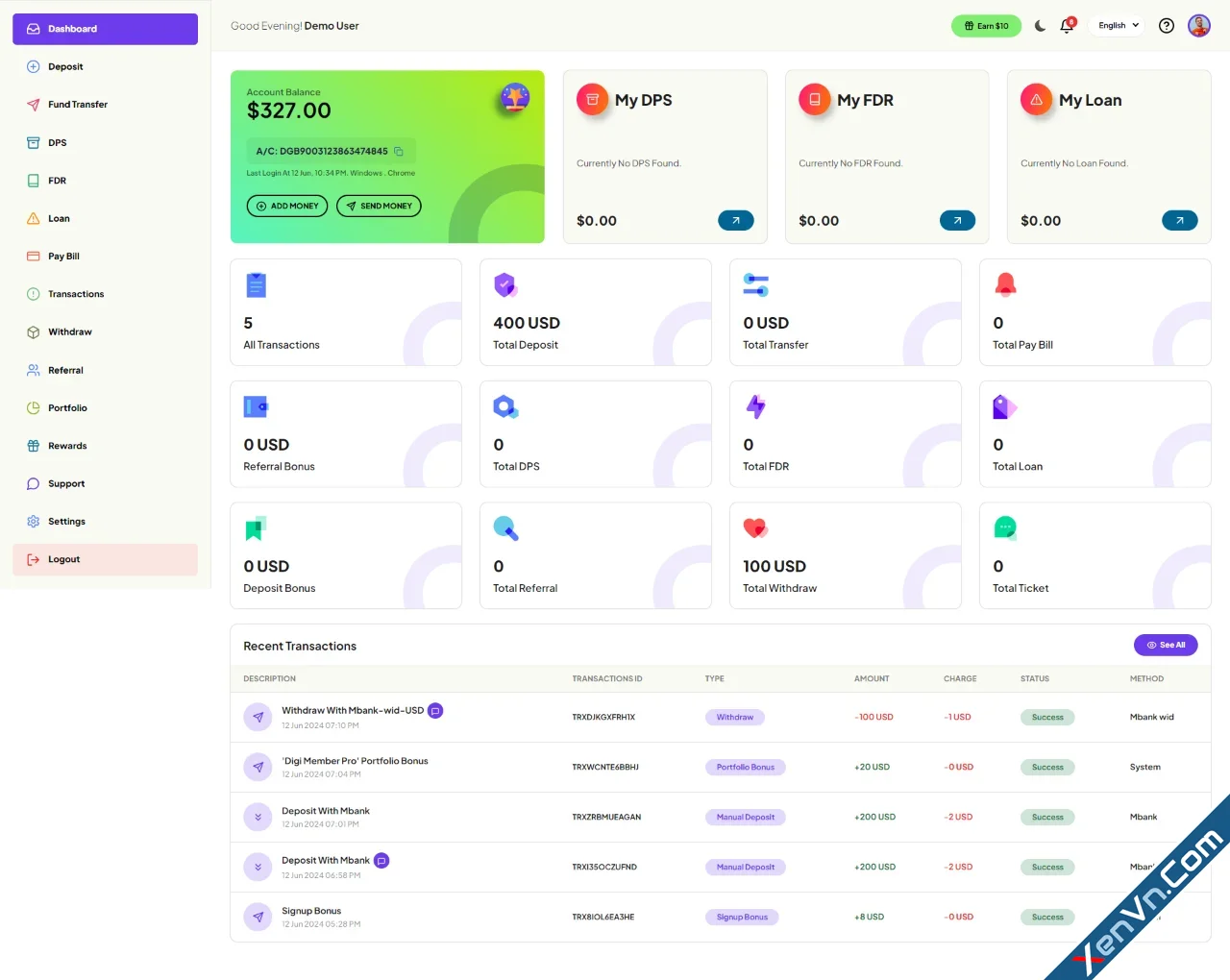
Task: Open the English language dropdown
Action: [1116, 26]
